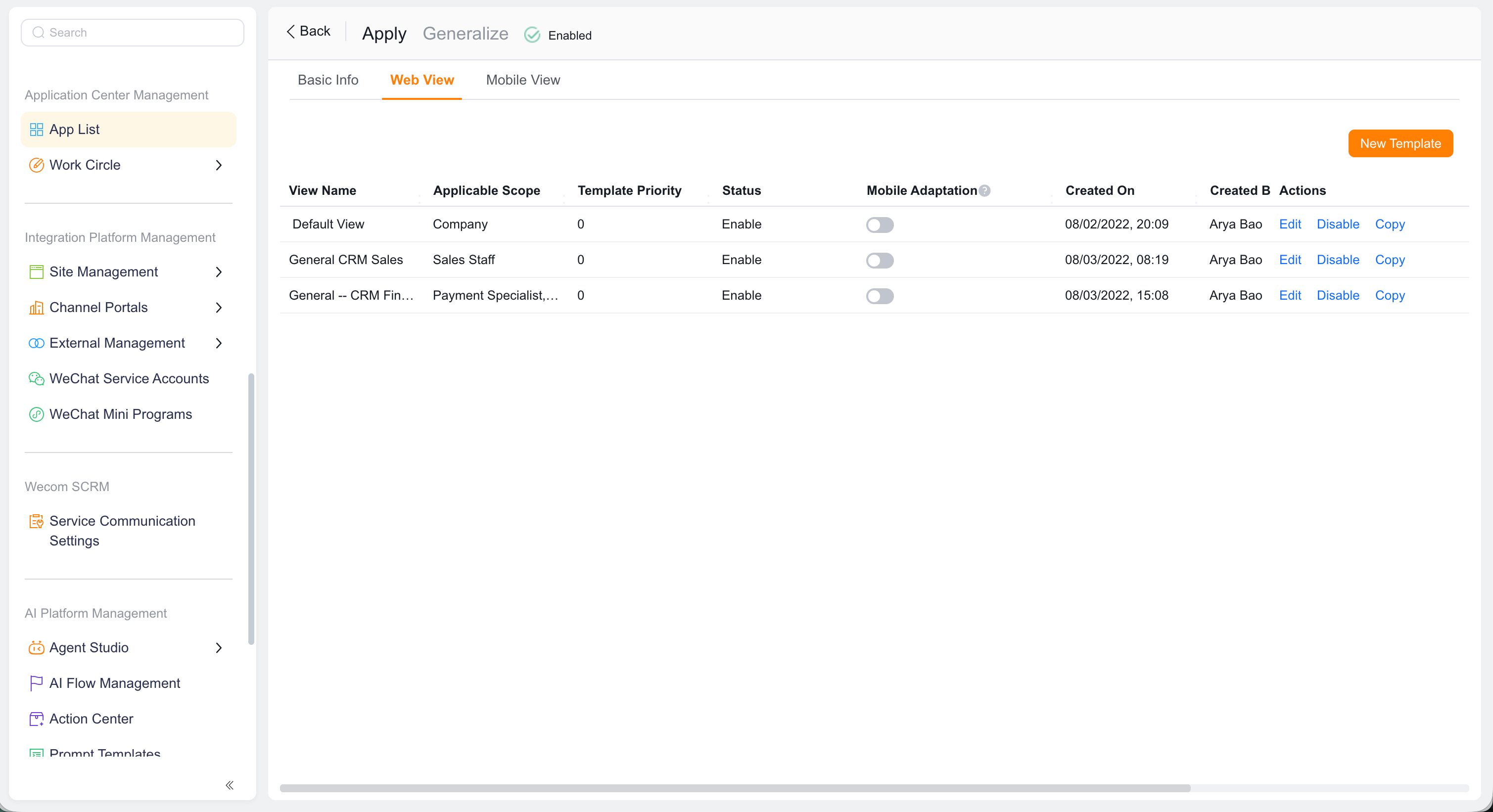This screenshot has height=812, width=1493.
Task: Expand the External Management chevron
Action: pyautogui.click(x=219, y=344)
